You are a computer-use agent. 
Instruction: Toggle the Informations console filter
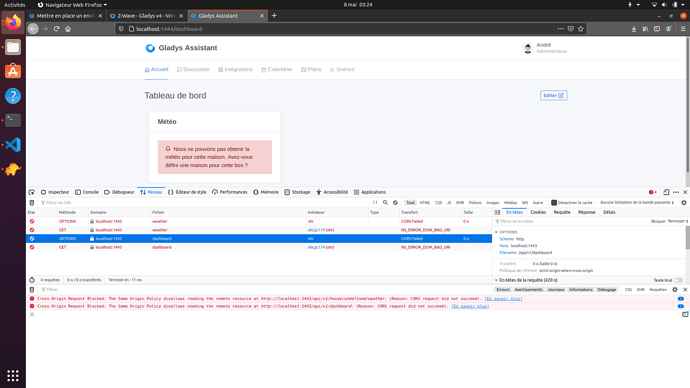(x=580, y=290)
